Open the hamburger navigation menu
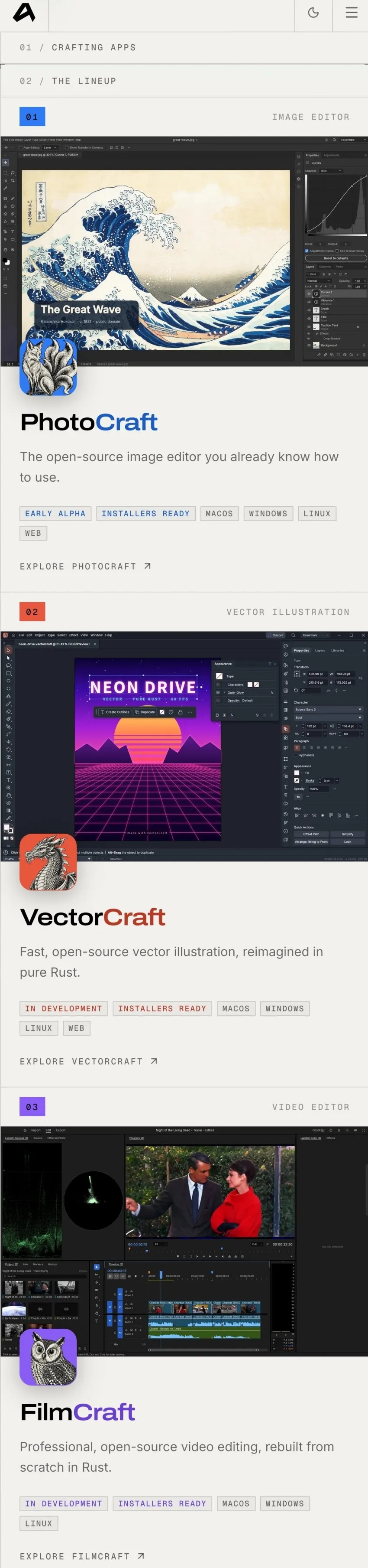This screenshot has height=1568, width=368. (x=352, y=13)
